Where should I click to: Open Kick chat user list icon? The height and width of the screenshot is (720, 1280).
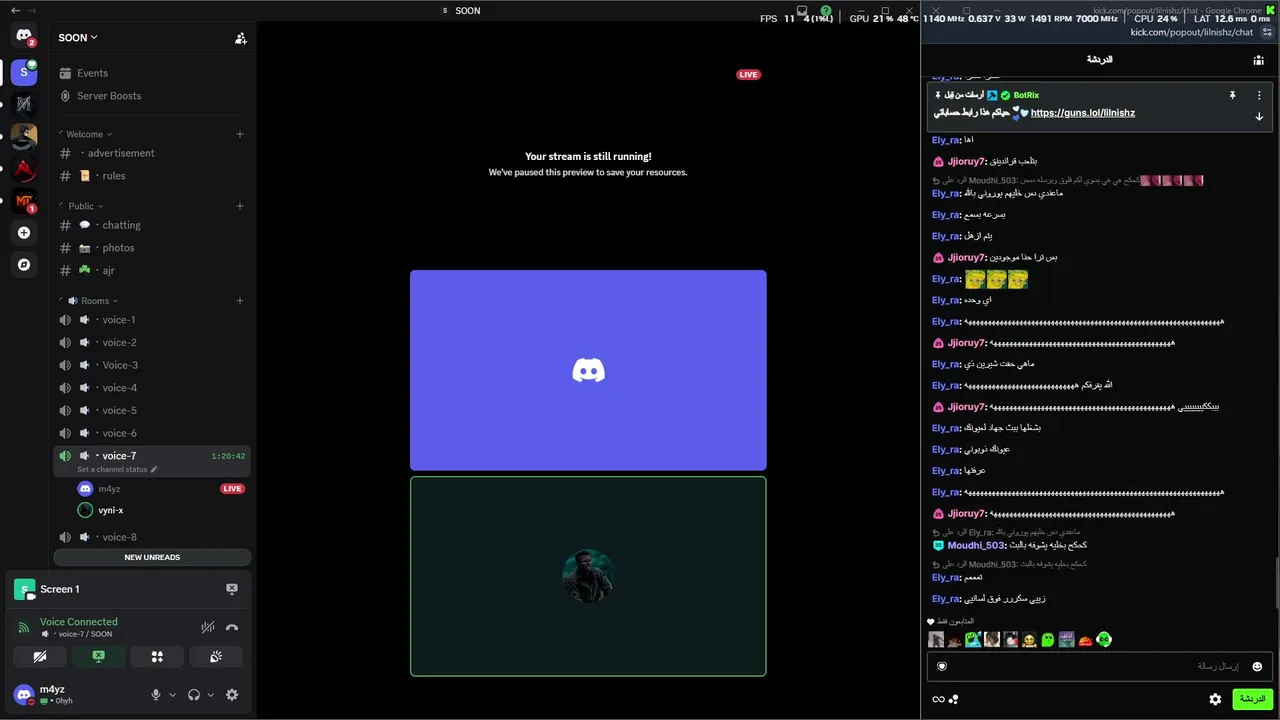tap(1258, 60)
